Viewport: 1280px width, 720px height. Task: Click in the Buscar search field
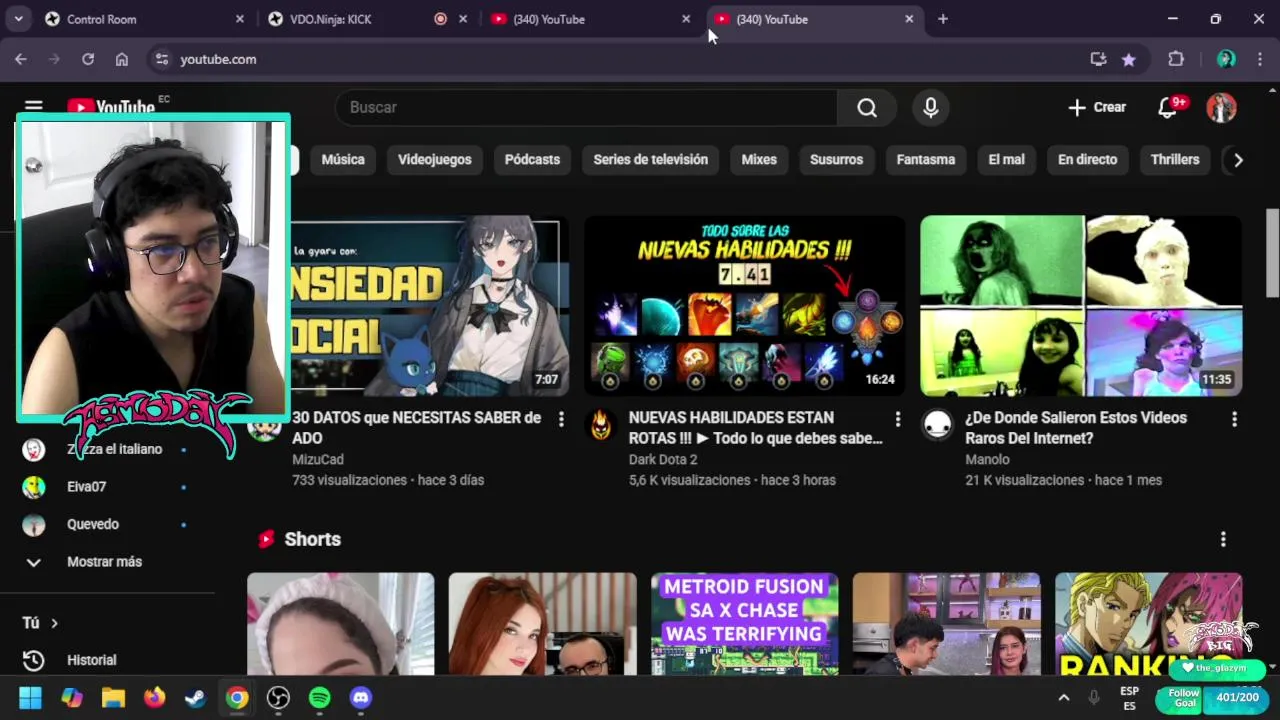point(586,107)
